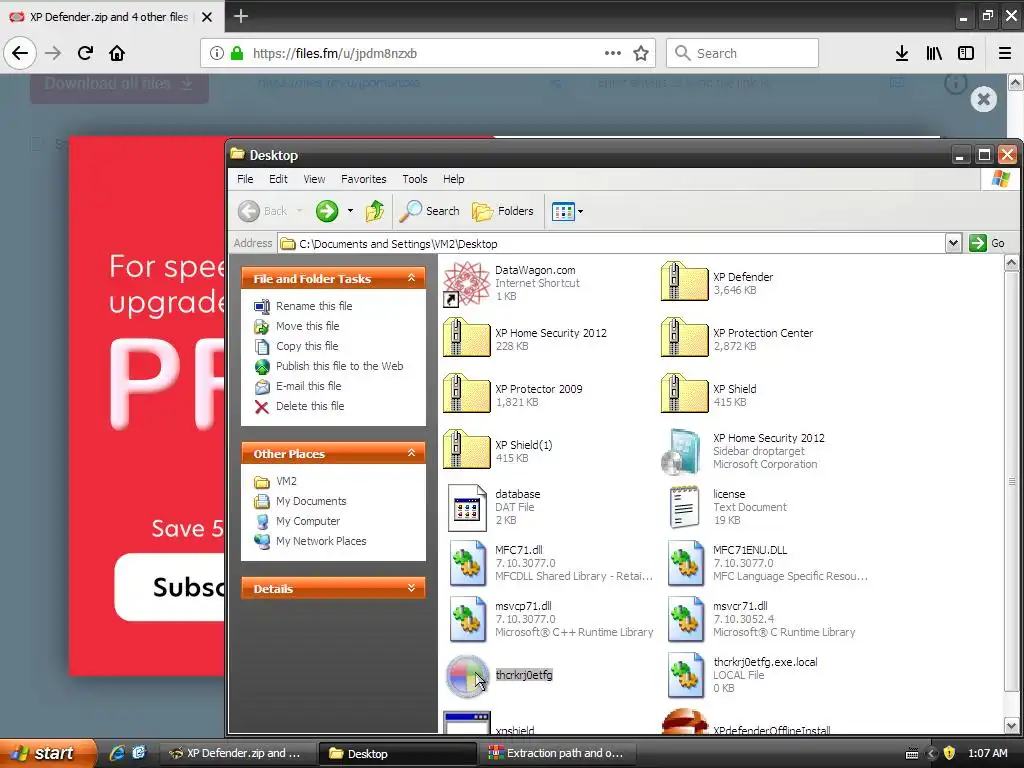This screenshot has height=768, width=1024.
Task: Click the Explorer vertical scrollbar down arrow
Action: click(1011, 726)
